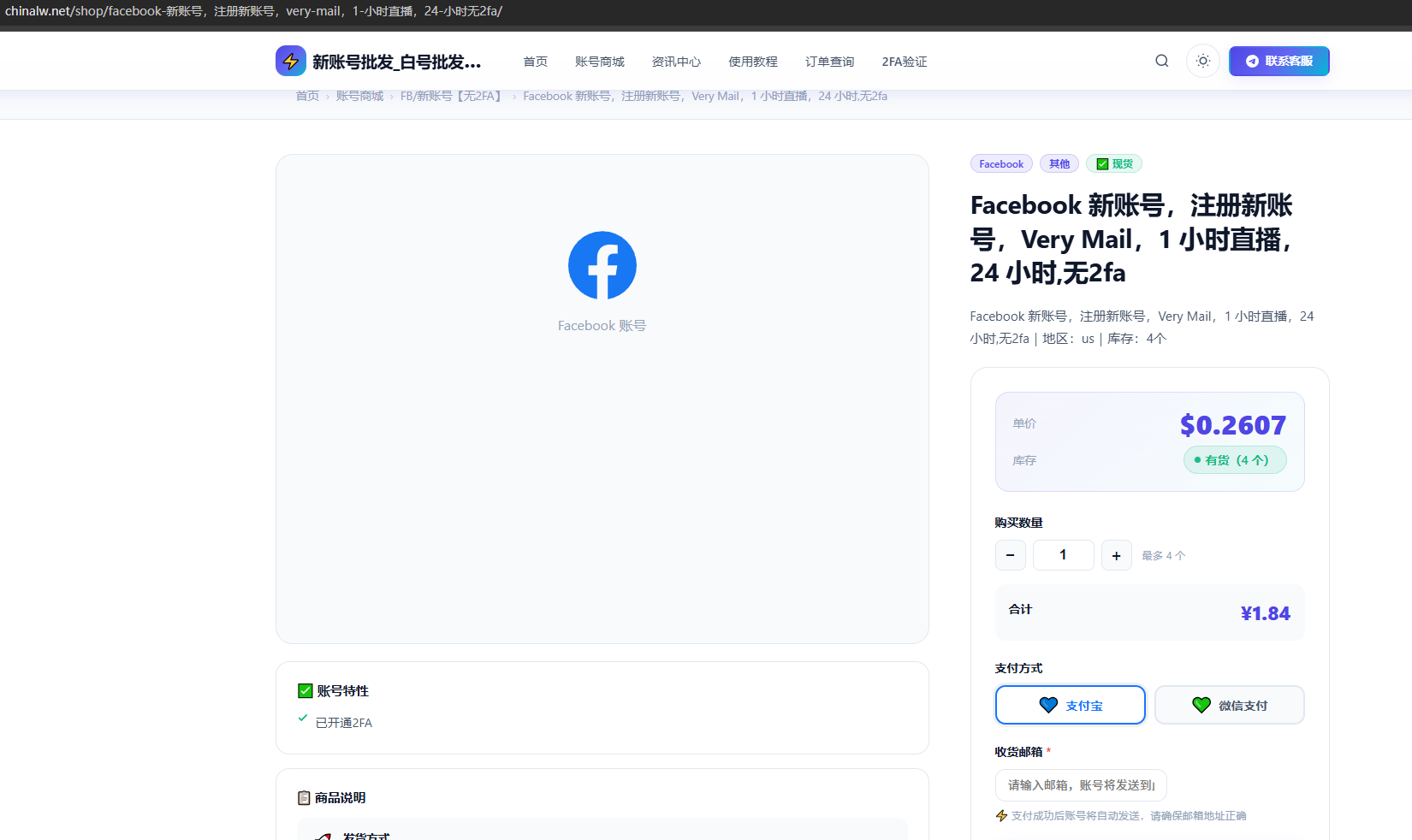This screenshot has width=1412, height=840.
Task: Click the 现货 in-stock tag
Action: 1114,164
